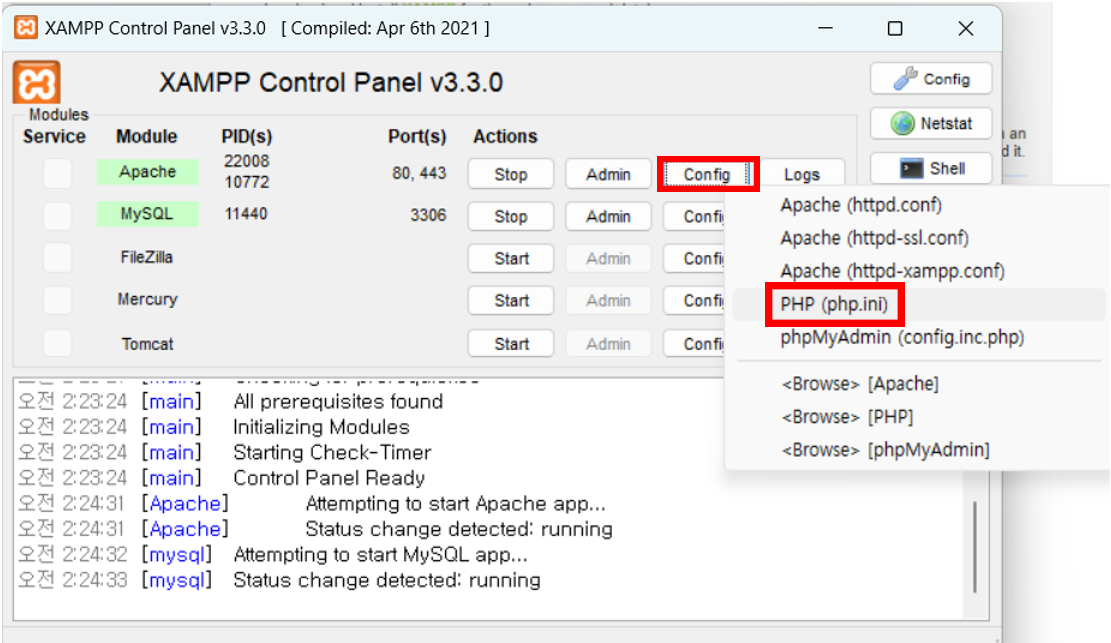Image resolution: width=1111 pixels, height=643 pixels.
Task: Toggle FileZilla service checkbox
Action: (57, 258)
